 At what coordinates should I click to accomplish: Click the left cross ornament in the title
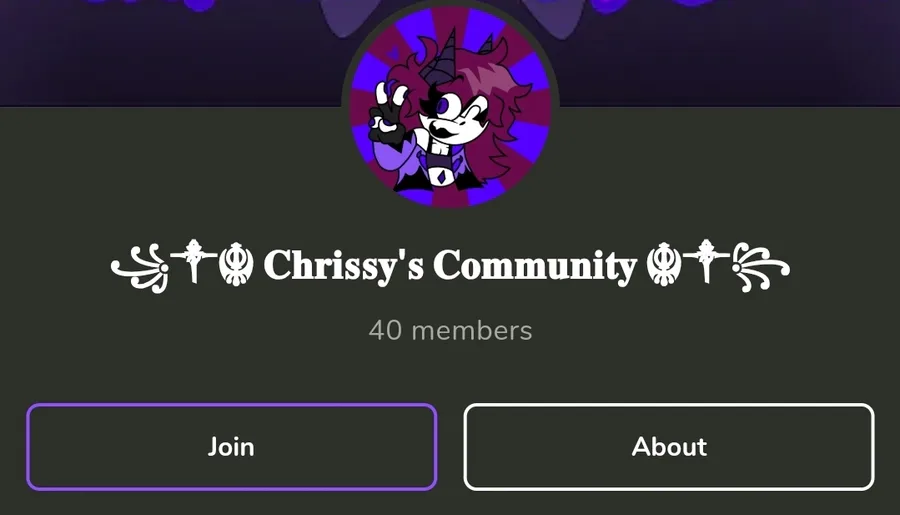(194, 261)
